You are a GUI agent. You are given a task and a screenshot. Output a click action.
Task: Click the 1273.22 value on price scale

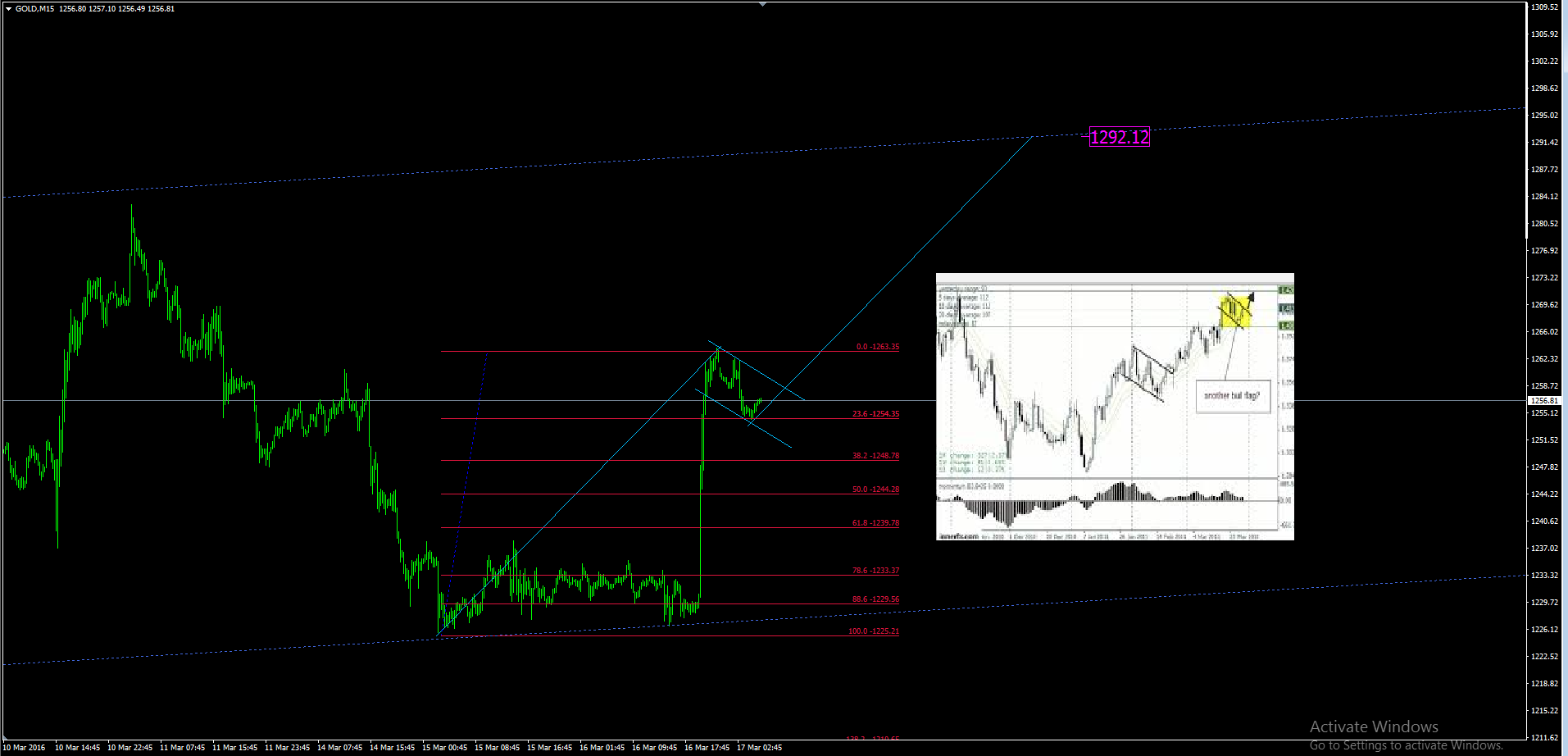pos(1544,278)
